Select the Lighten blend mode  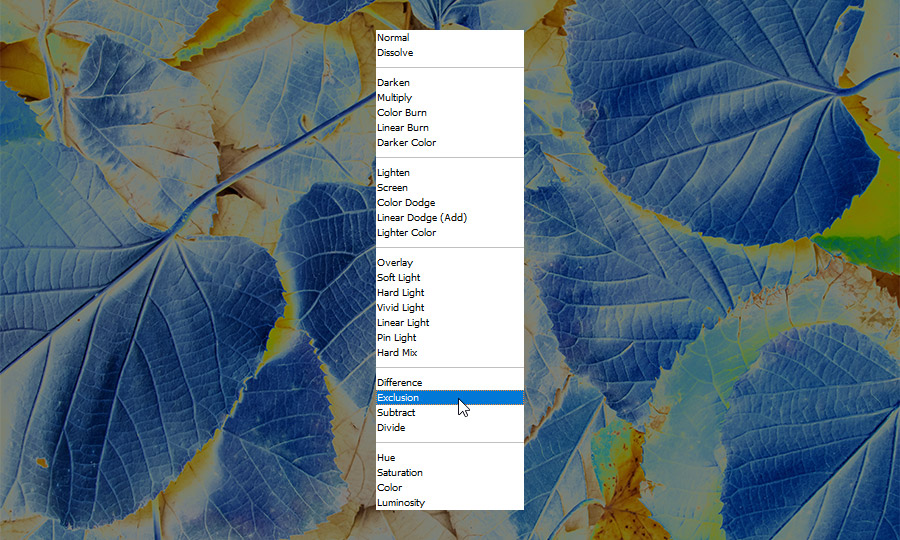pos(449,172)
